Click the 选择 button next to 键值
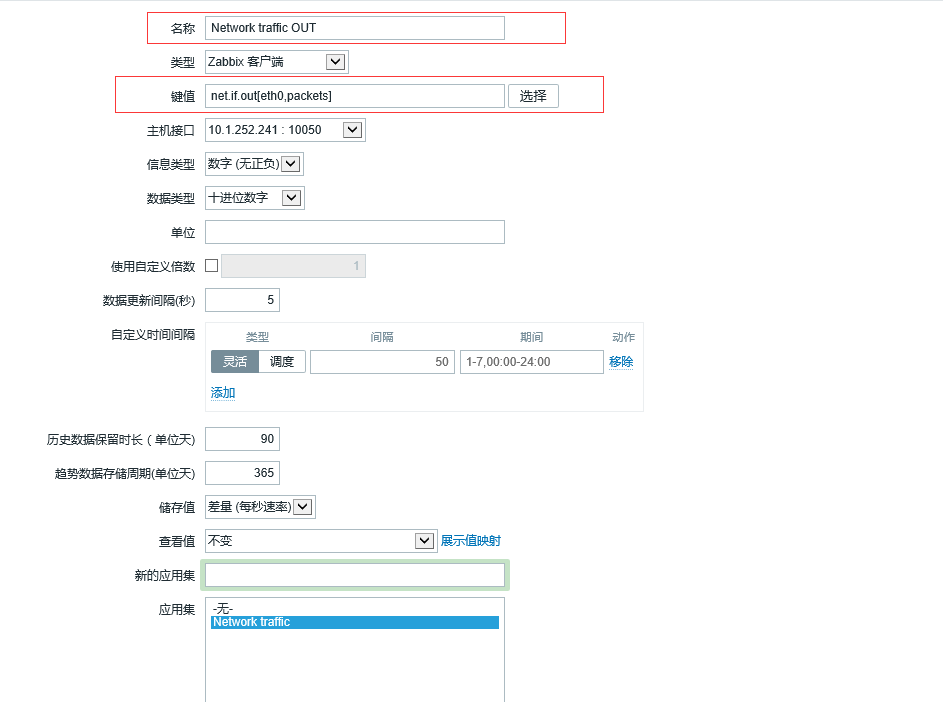943x702 pixels. click(x=533, y=96)
